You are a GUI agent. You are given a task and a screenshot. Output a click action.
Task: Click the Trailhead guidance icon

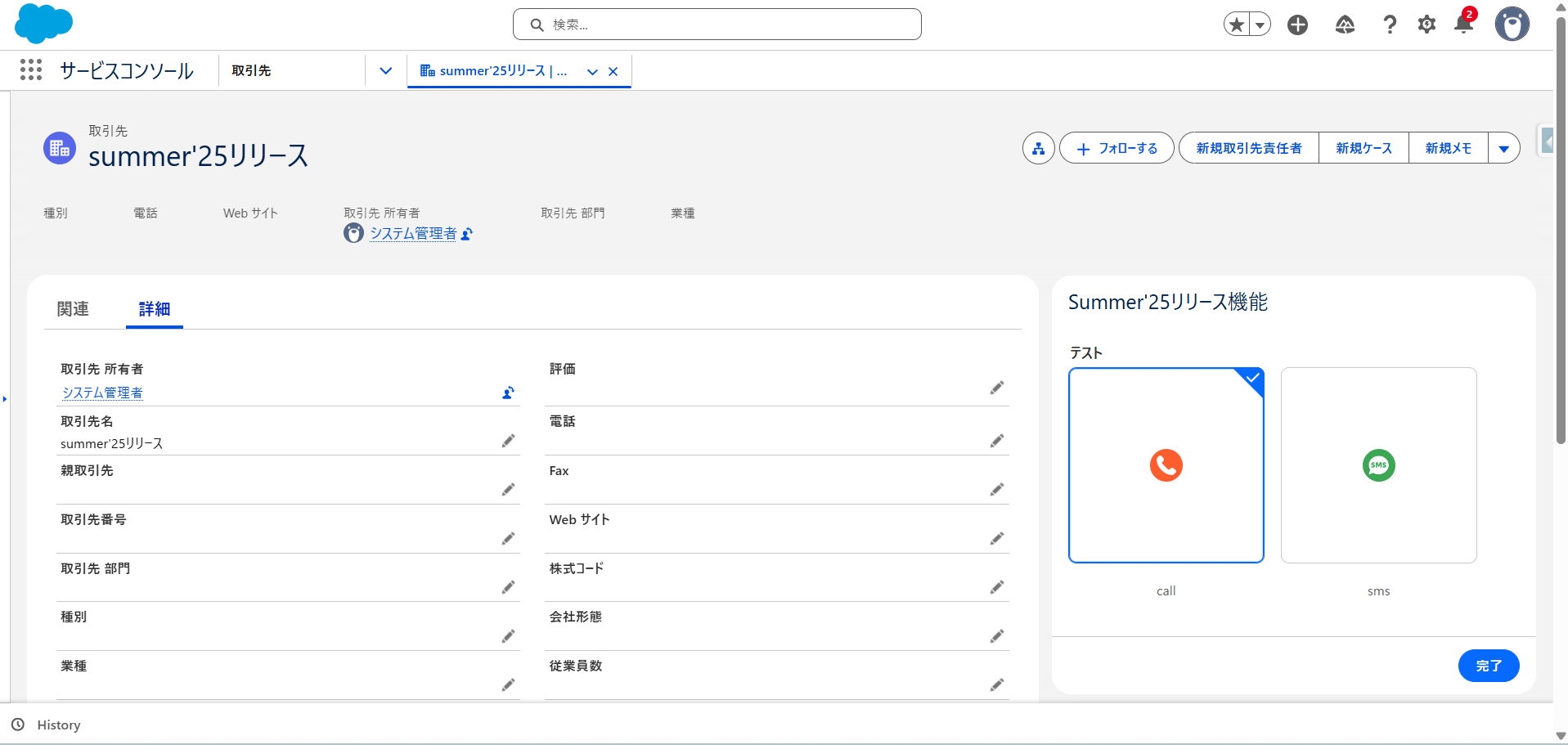point(1345,25)
